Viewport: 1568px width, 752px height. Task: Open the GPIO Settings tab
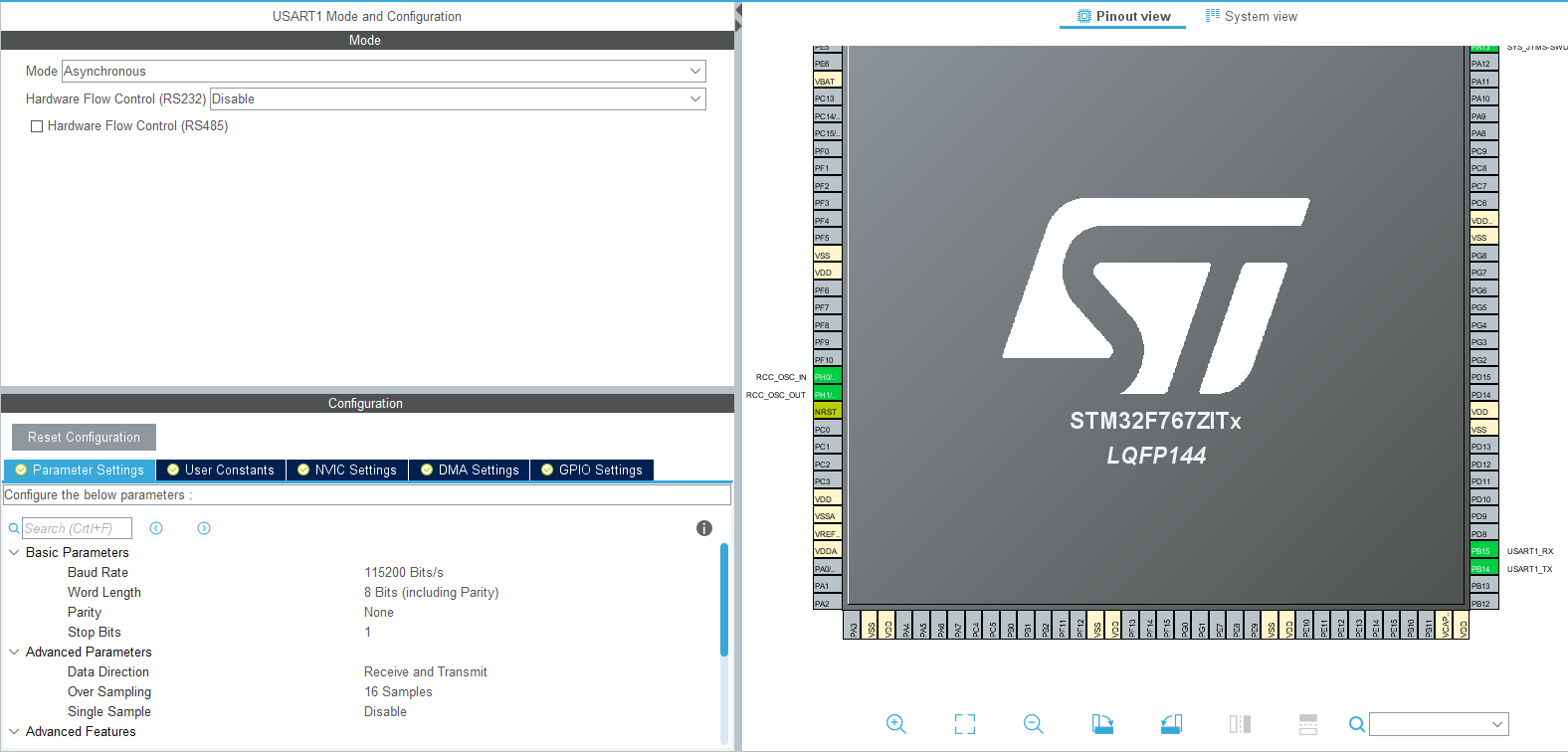(592, 470)
